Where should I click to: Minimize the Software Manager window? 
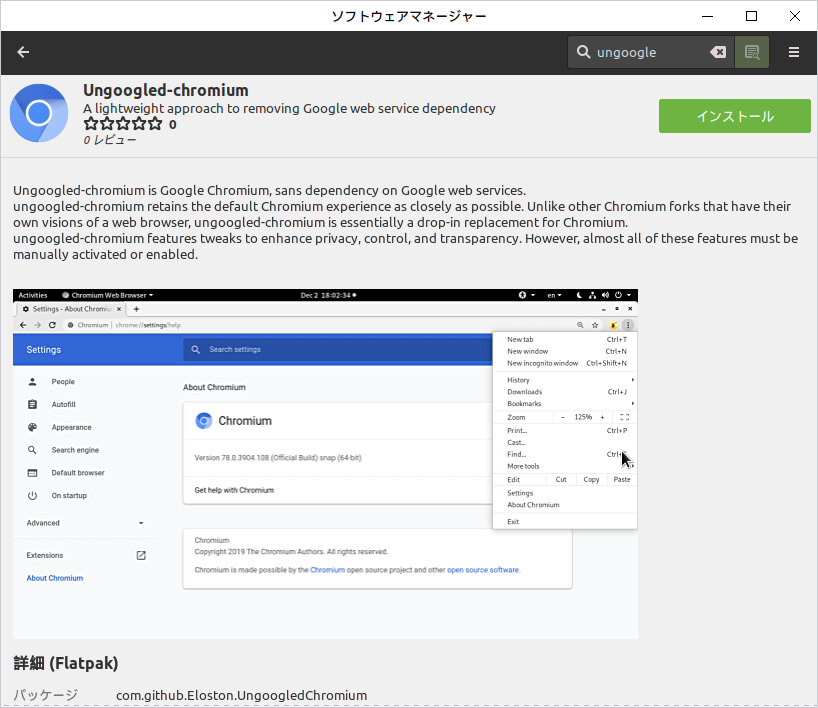(707, 16)
